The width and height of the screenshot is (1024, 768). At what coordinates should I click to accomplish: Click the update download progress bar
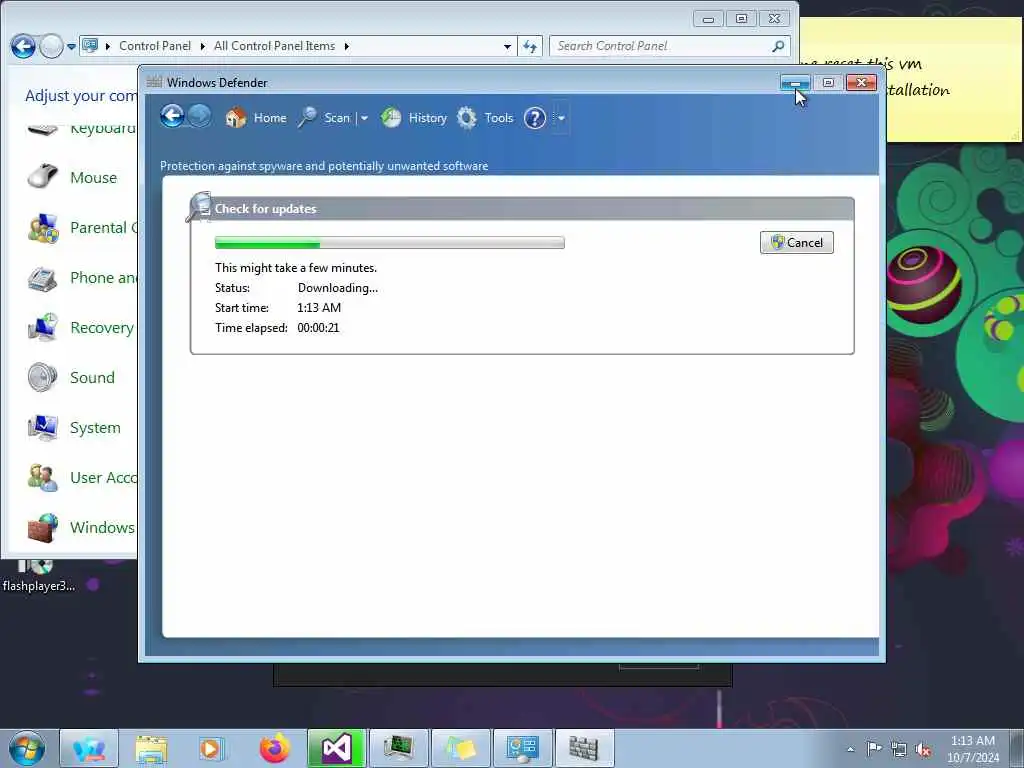pos(390,243)
